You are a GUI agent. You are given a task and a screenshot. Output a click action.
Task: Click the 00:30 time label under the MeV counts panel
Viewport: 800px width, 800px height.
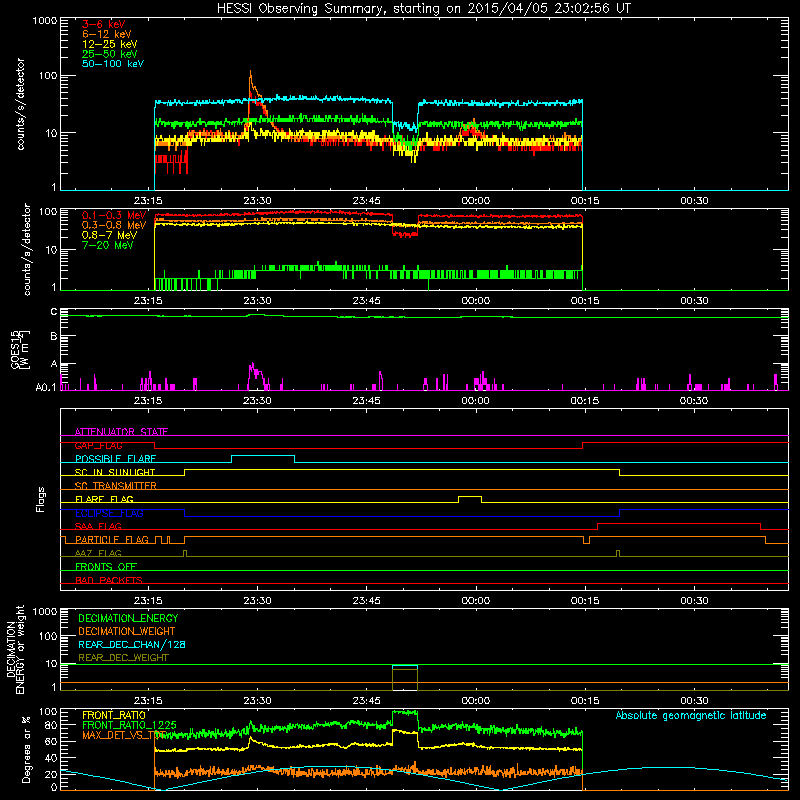pos(694,301)
